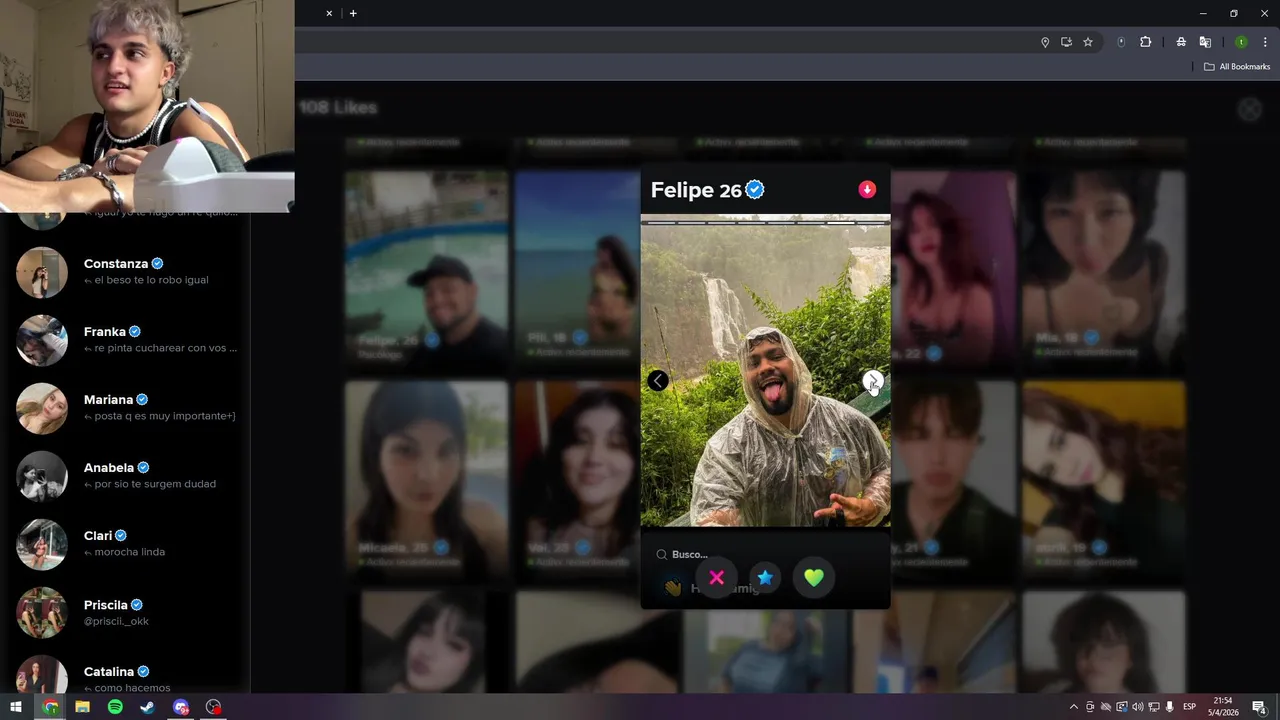Click the Meet Now camera tray icon
This screenshot has height=720, width=1280.
point(1090,707)
